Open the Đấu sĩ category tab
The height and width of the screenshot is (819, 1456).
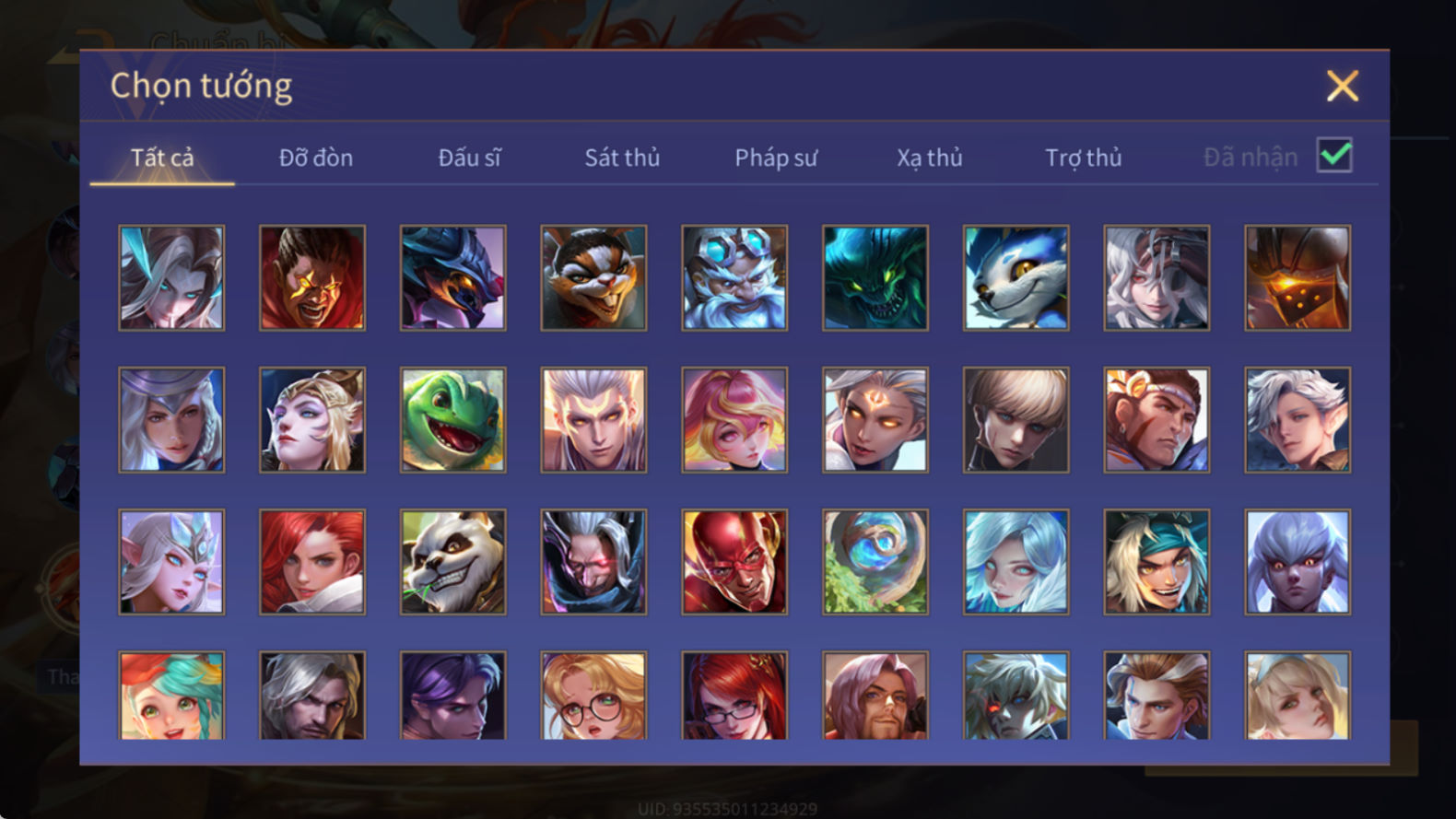tap(469, 158)
